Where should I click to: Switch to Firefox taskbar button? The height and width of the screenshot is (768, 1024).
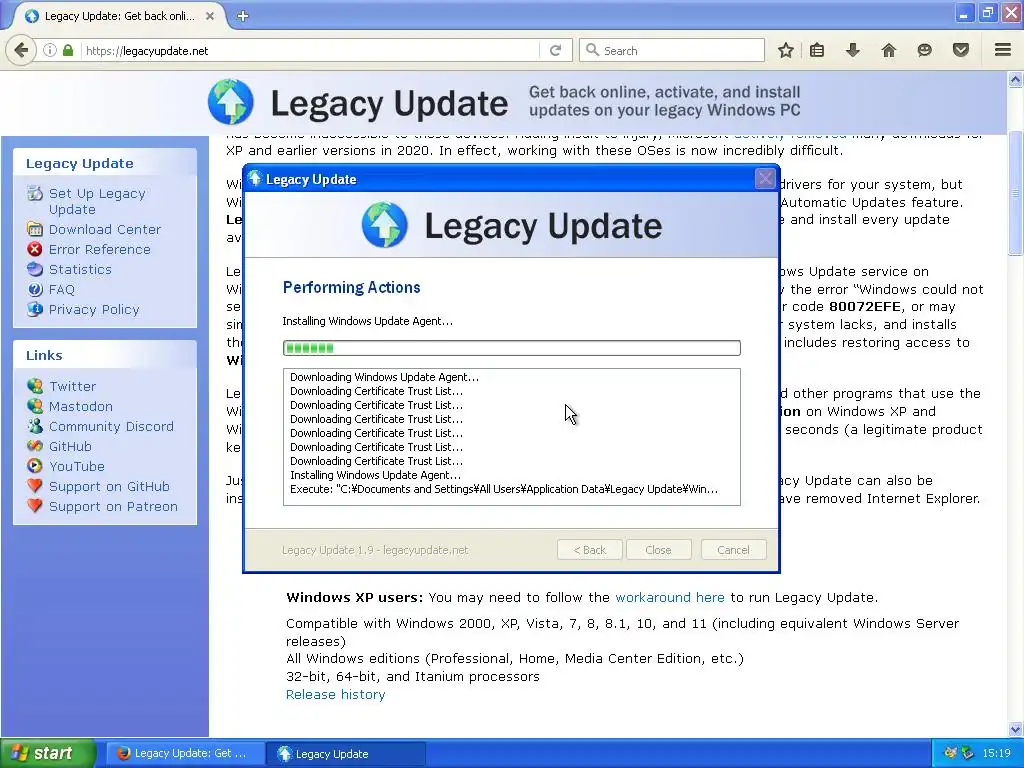[x=185, y=754]
